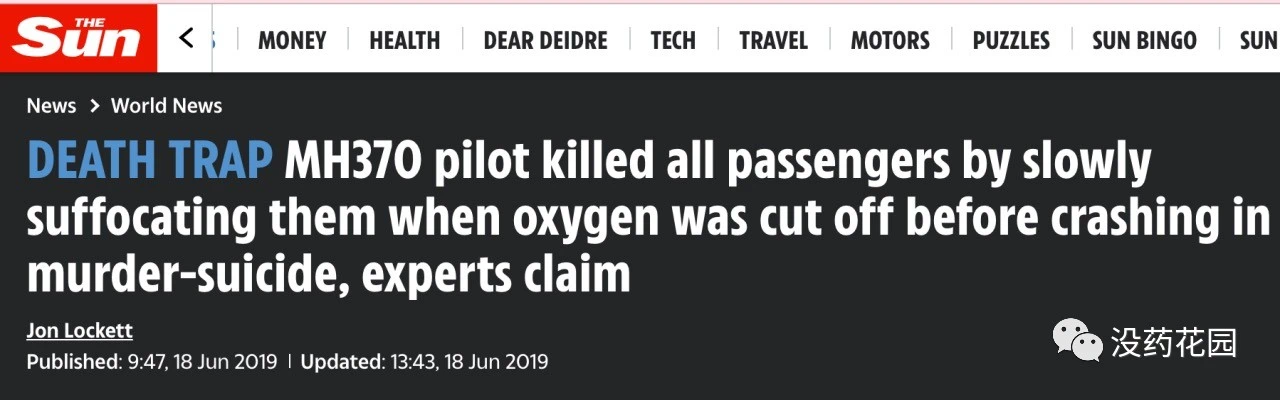Open the Tech section

tap(673, 40)
